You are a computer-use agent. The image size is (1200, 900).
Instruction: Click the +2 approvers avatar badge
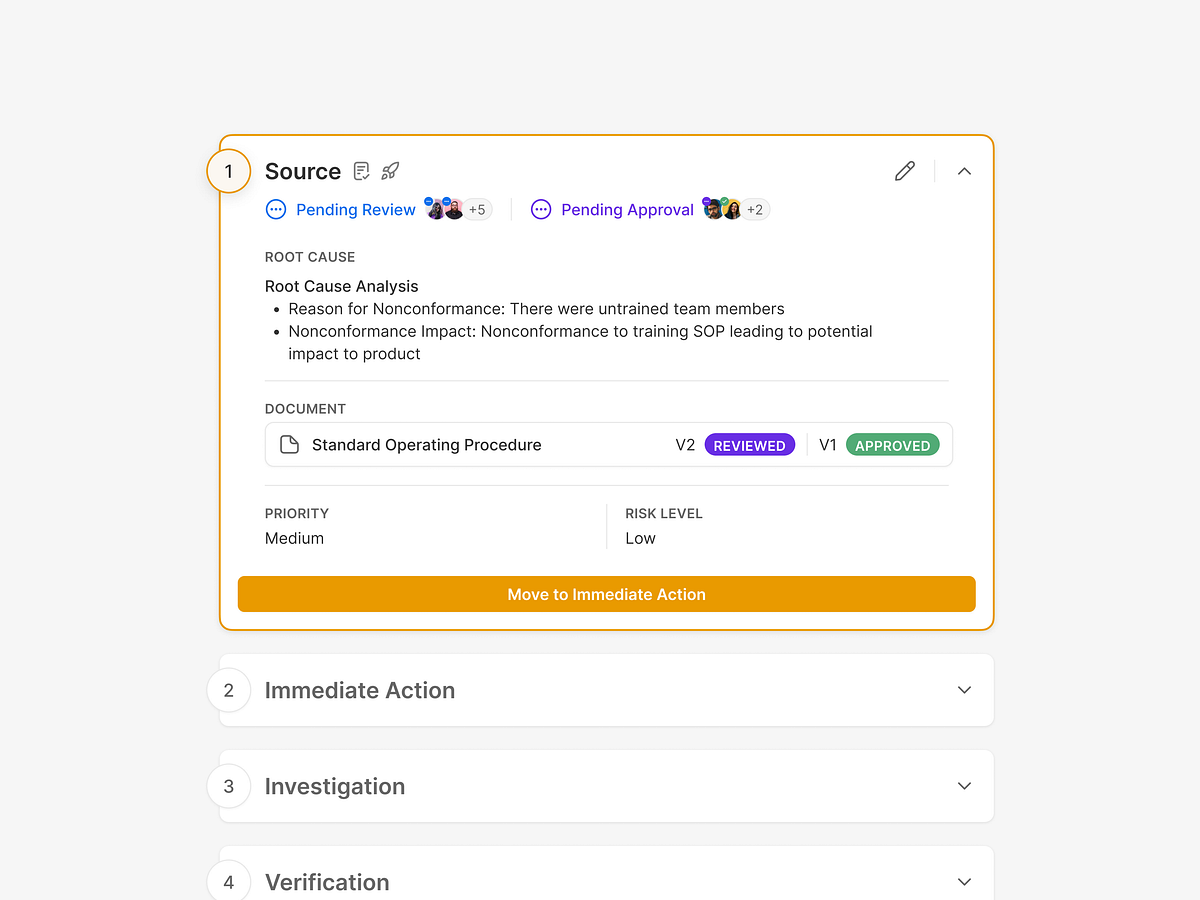click(755, 209)
